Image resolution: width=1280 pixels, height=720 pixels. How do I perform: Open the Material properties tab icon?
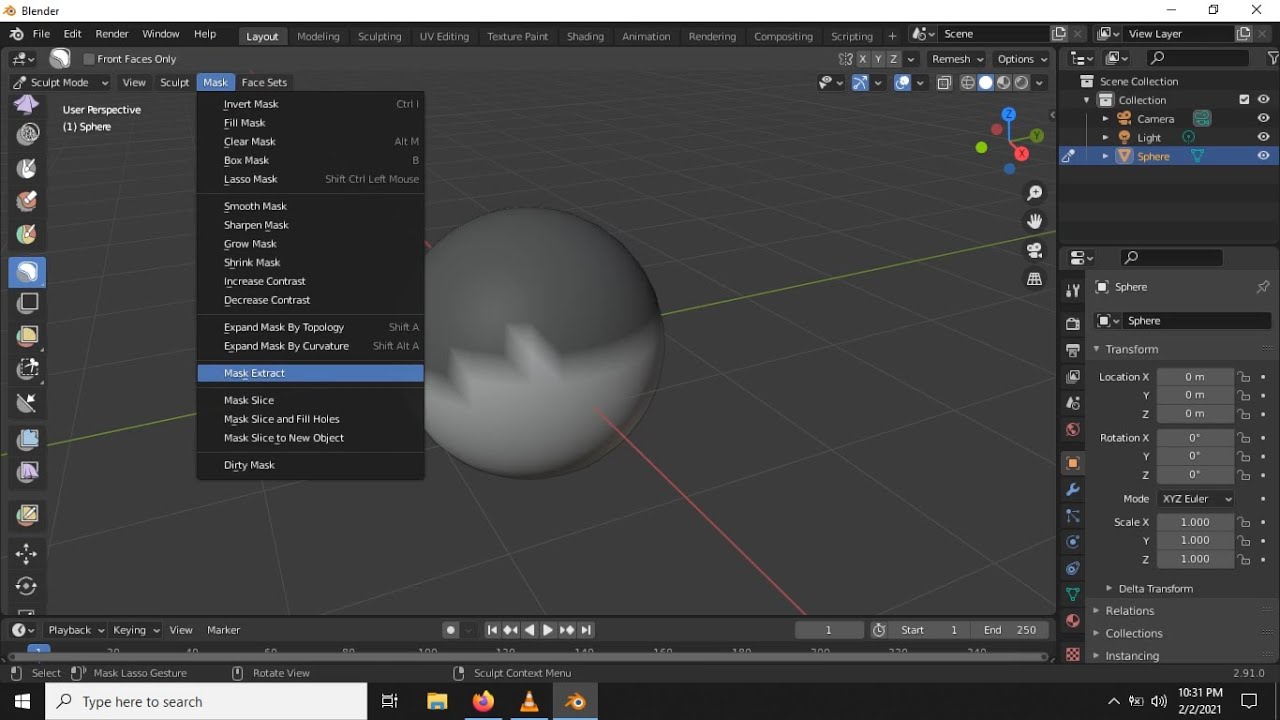[x=1073, y=621]
